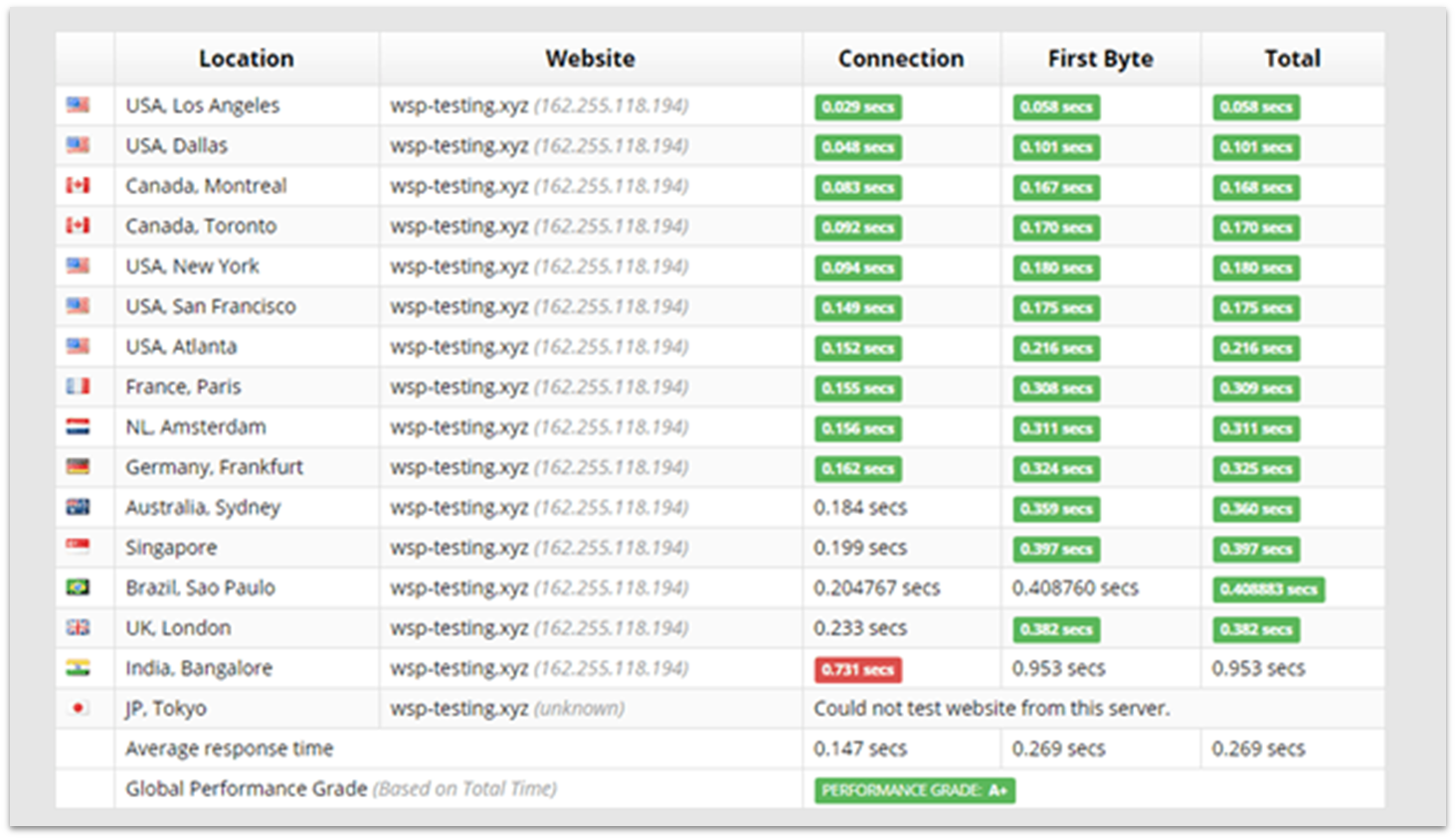Click the 0.360 secs Sydney total badge
Image resolution: width=1456 pixels, height=839 pixels.
click(x=1256, y=509)
